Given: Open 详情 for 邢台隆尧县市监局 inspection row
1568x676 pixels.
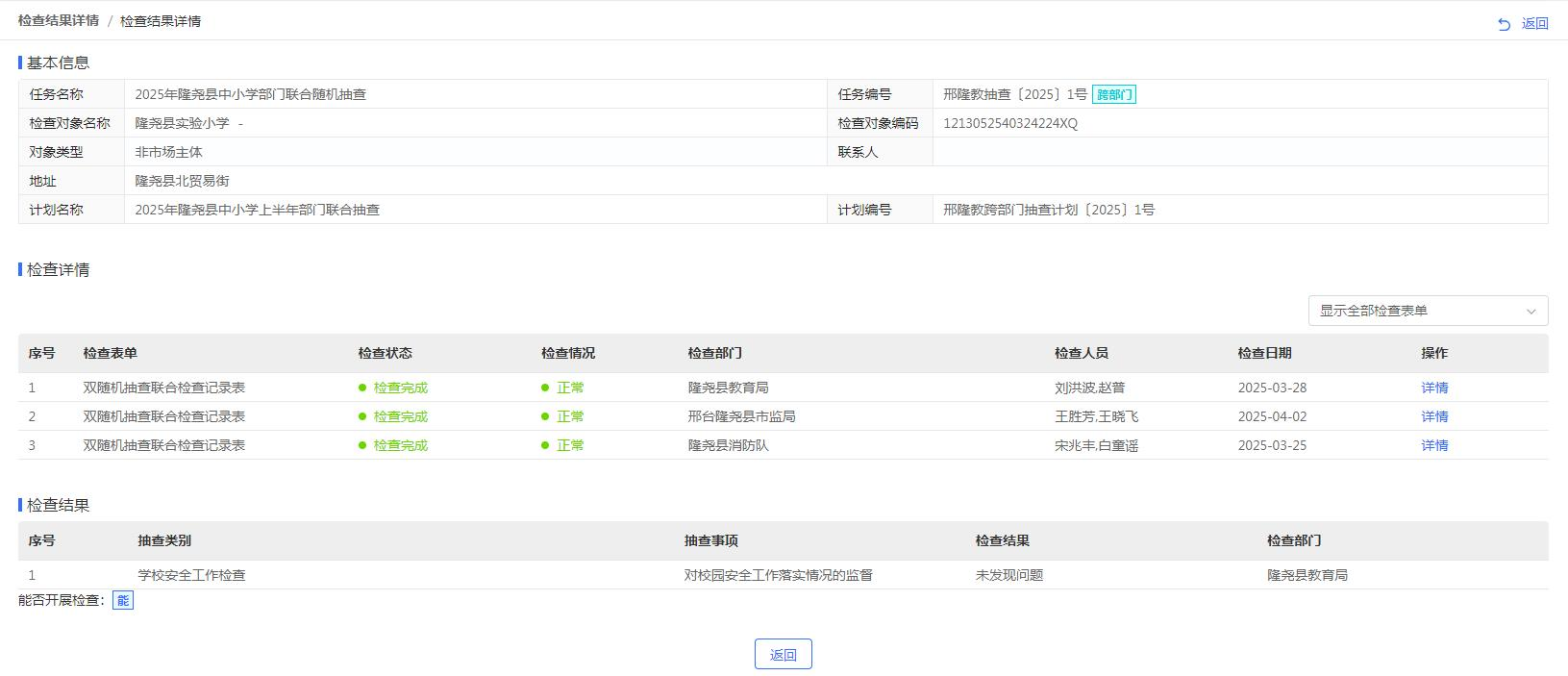Looking at the screenshot, I should click(x=1433, y=416).
